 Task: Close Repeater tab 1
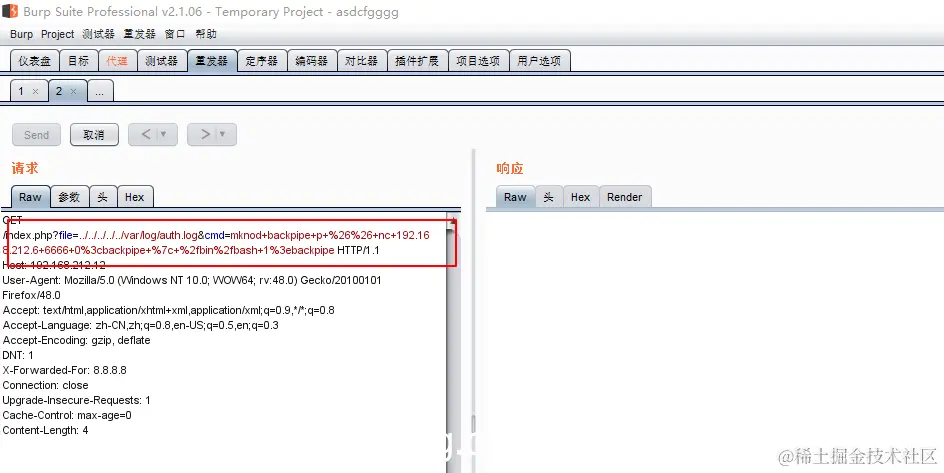pos(35,91)
